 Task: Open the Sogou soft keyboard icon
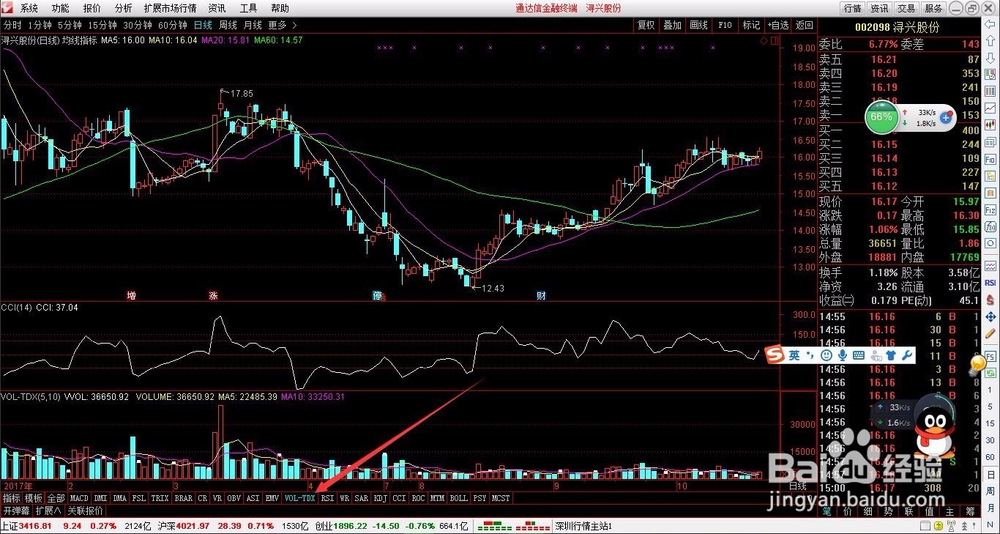coord(858,355)
